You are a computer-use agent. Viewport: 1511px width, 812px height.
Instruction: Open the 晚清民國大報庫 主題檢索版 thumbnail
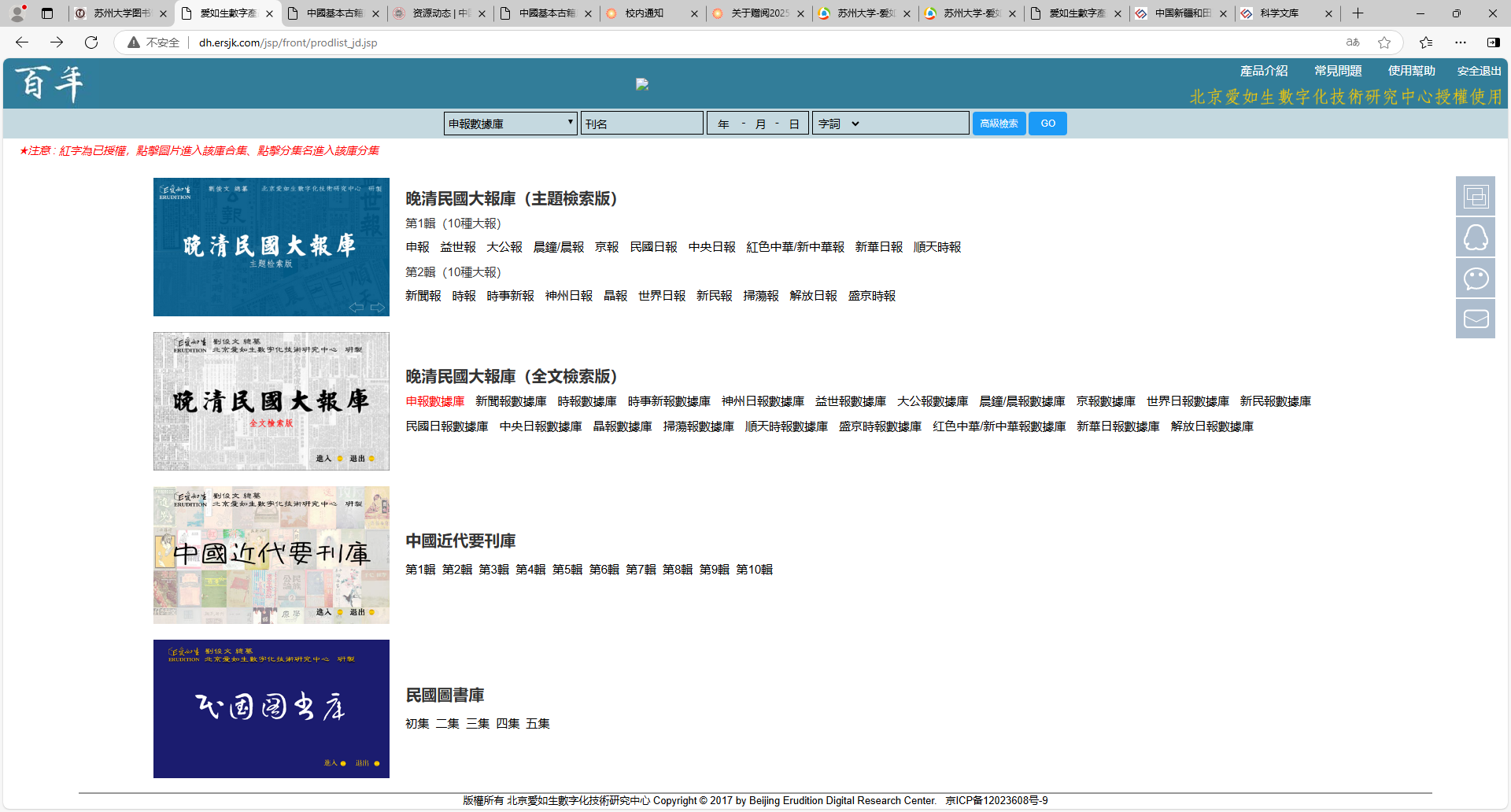(272, 247)
